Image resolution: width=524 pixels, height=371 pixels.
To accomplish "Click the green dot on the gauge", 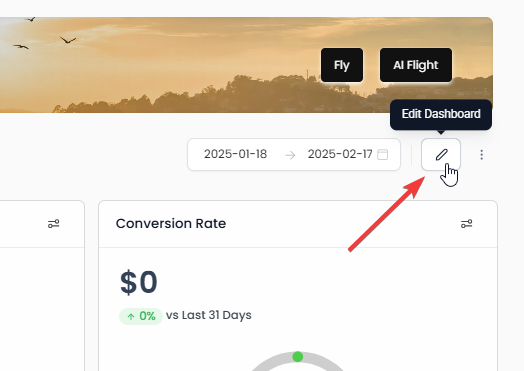I will [297, 357].
